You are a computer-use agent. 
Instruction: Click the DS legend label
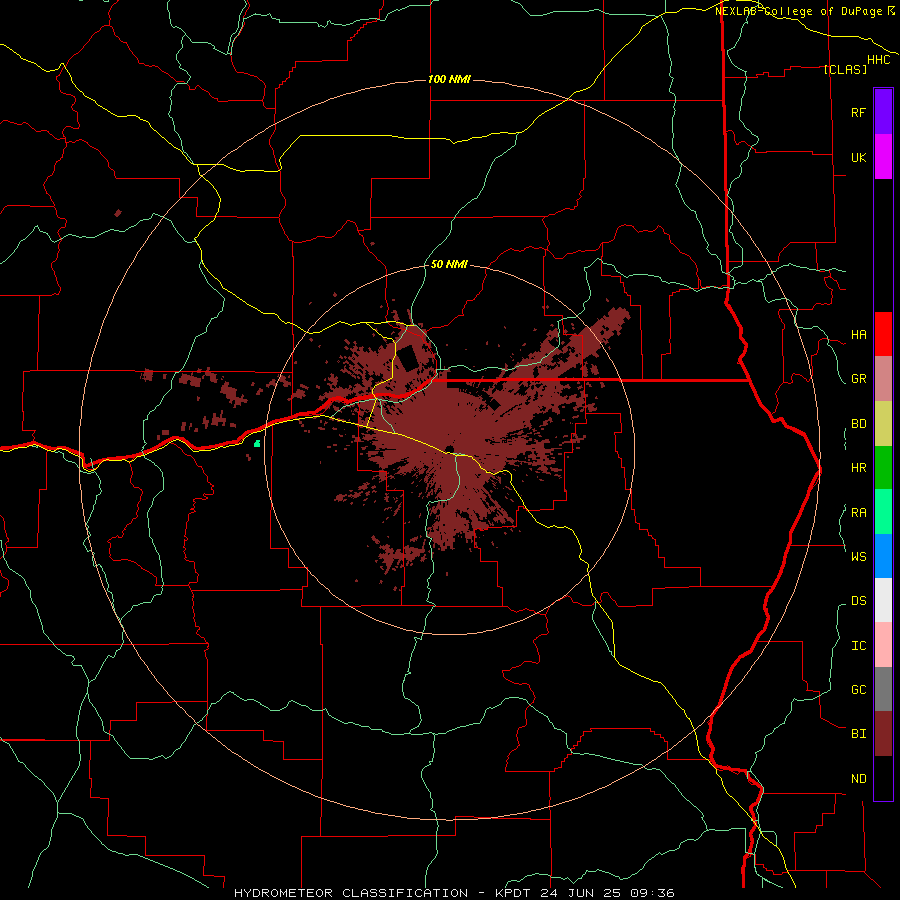[858, 601]
